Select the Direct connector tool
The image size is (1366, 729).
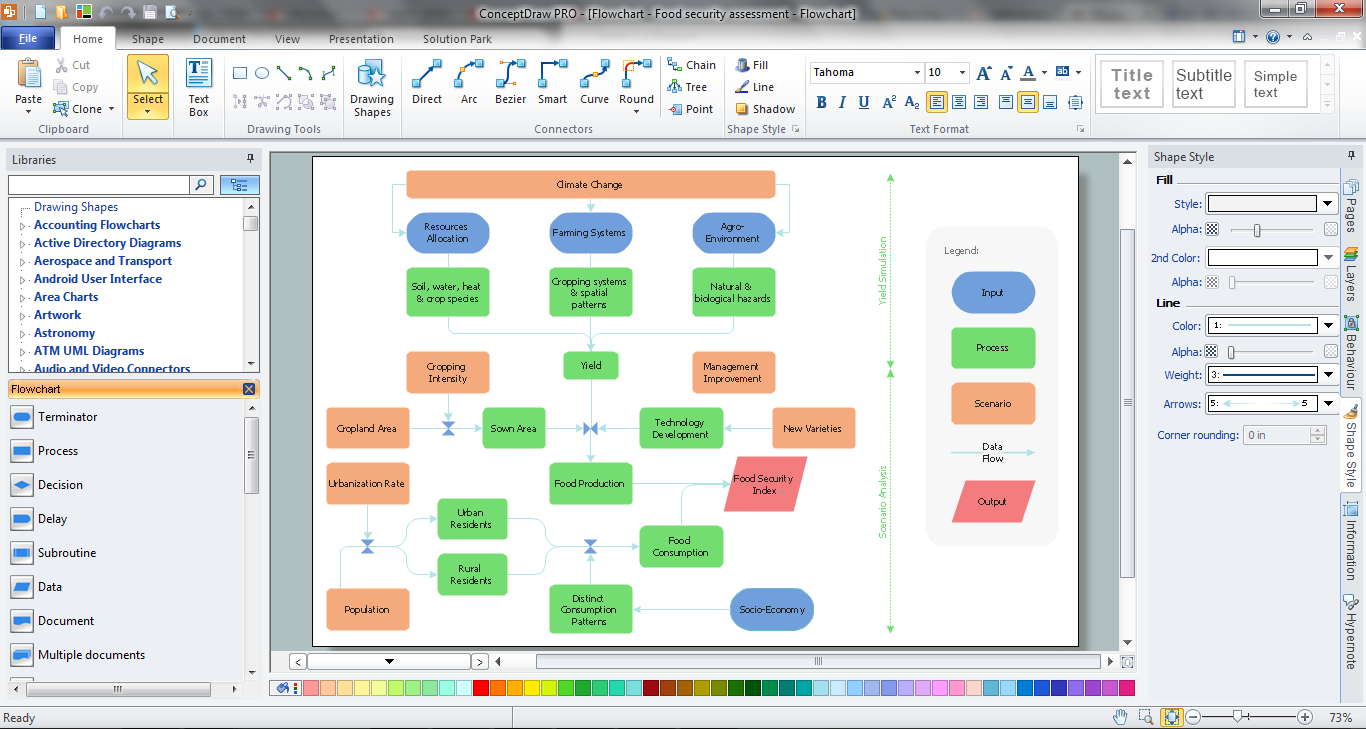pyautogui.click(x=427, y=82)
